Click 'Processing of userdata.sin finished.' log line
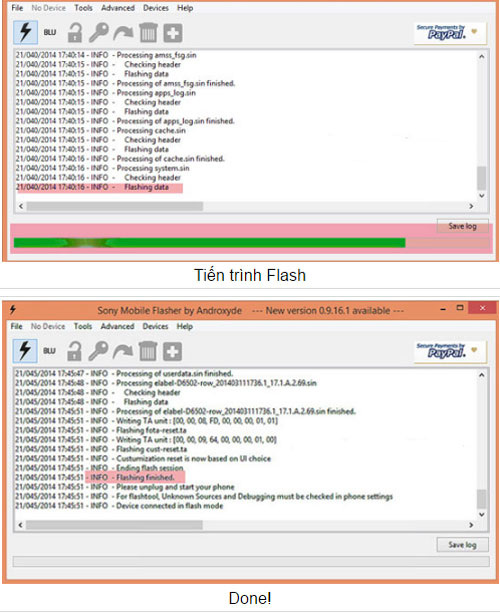 point(124,374)
